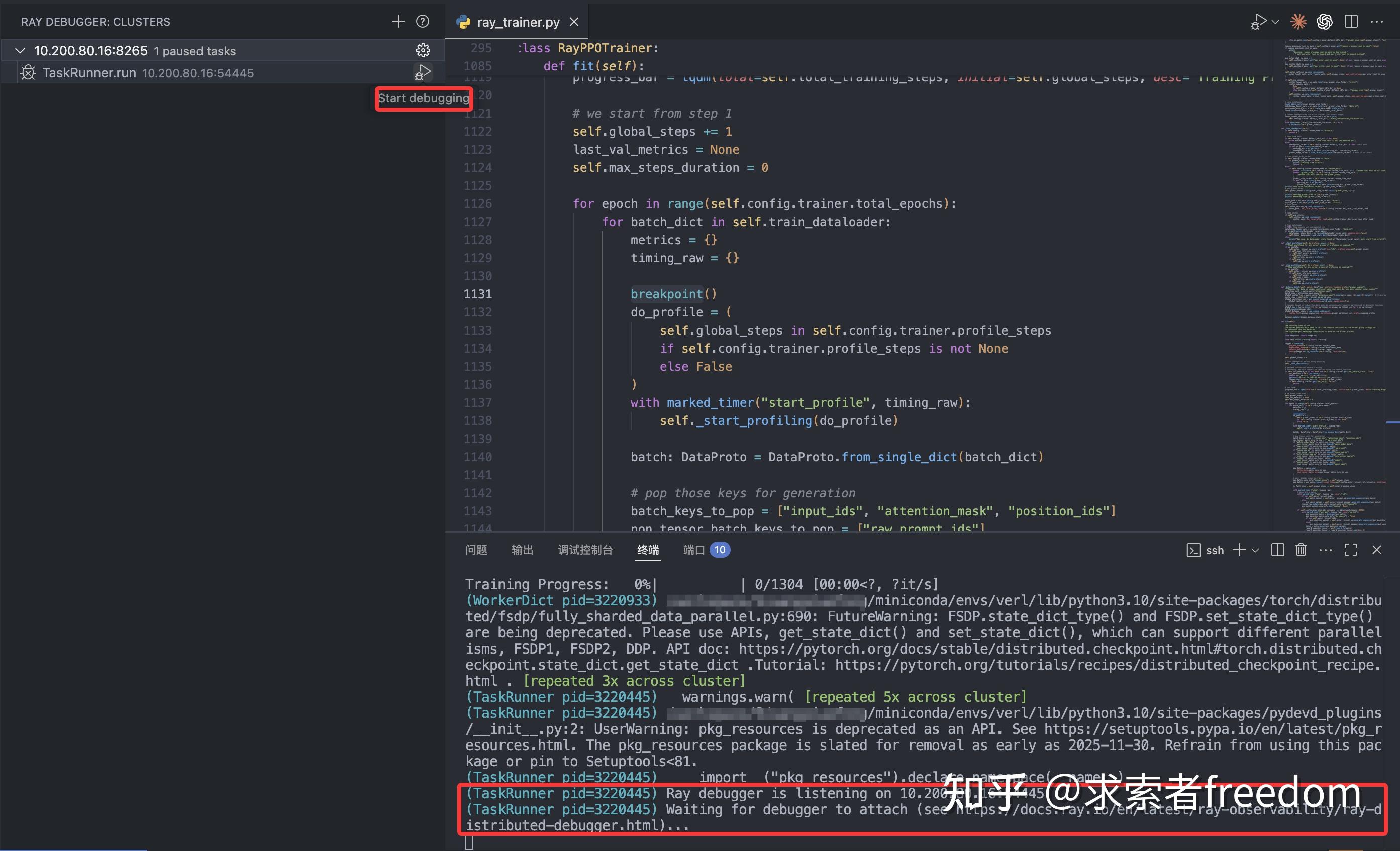
Task: Toggle maximize on the bottom panel
Action: 1351,550
